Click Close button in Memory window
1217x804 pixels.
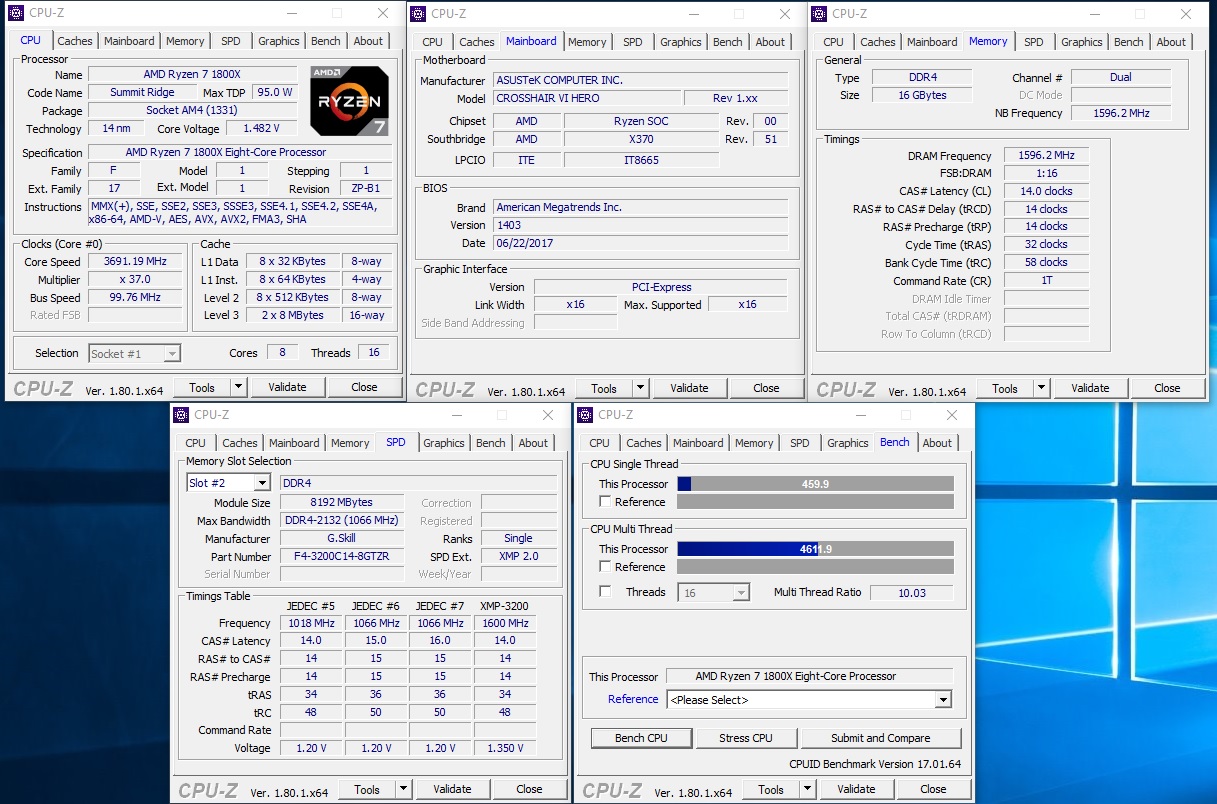click(x=1167, y=388)
